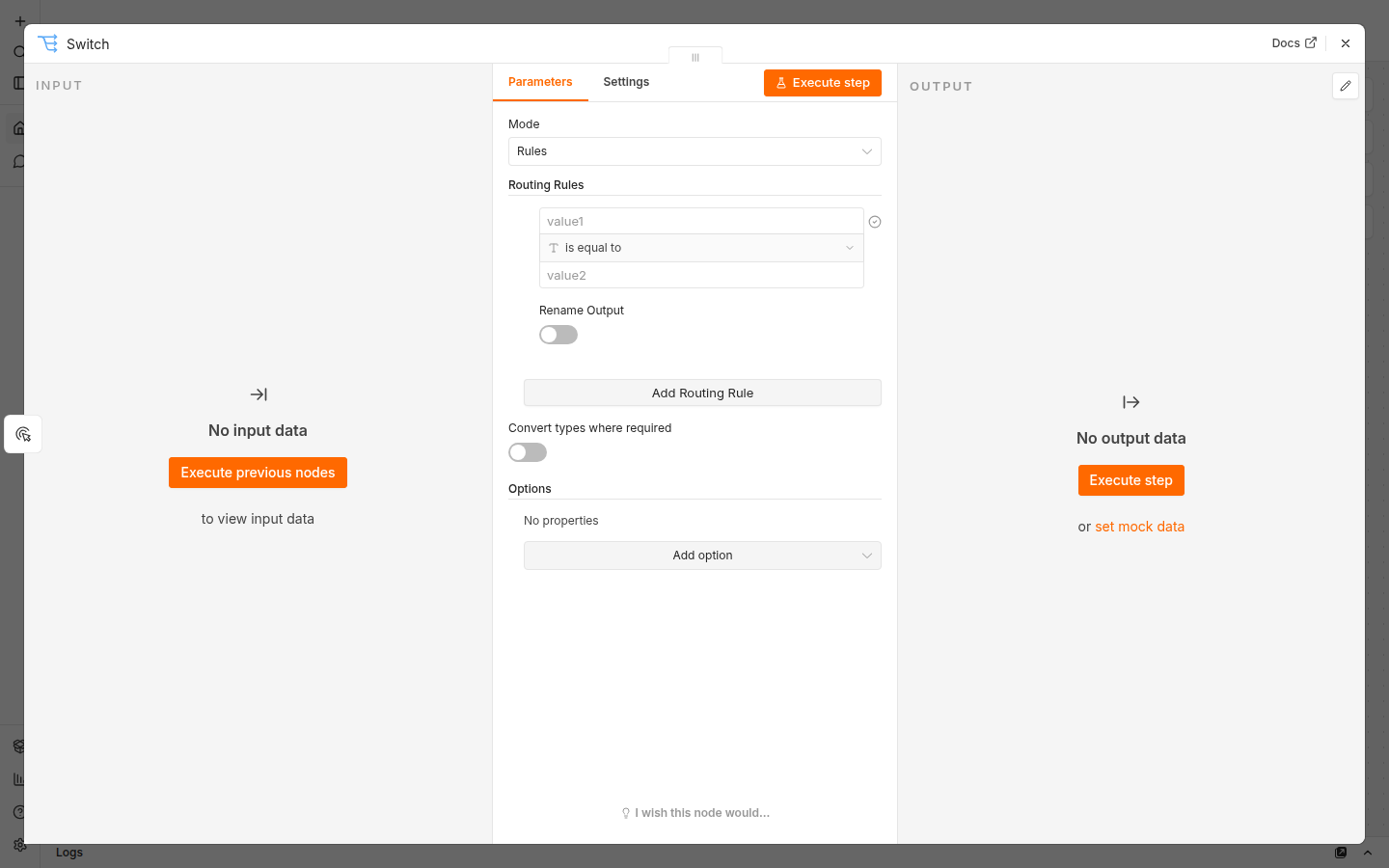
Task: Click Execute previous nodes button
Action: [258, 473]
